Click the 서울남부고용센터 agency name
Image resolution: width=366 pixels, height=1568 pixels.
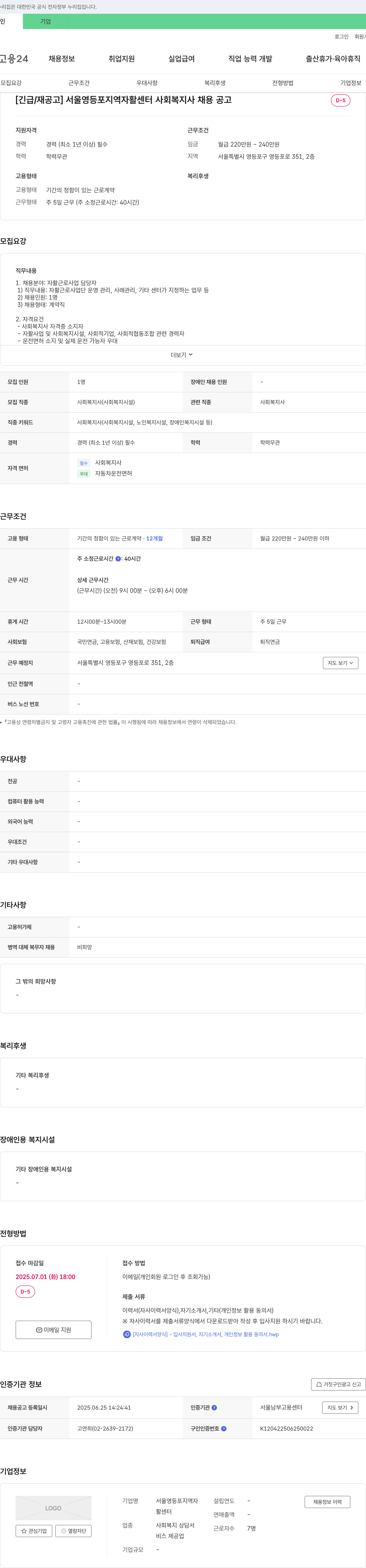(281, 1408)
